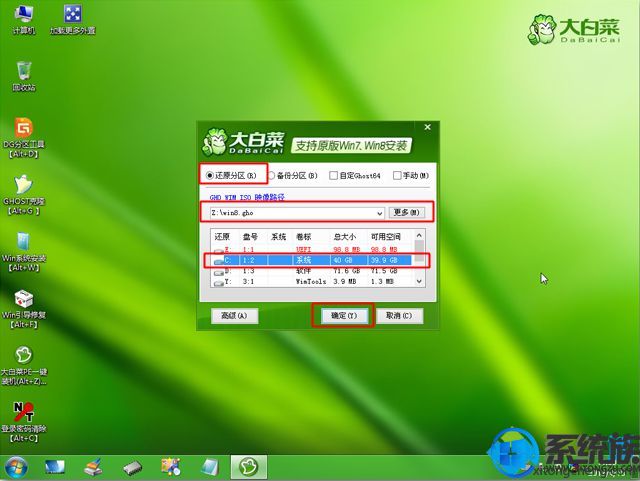Click the 卷标 column header

pos(303,236)
